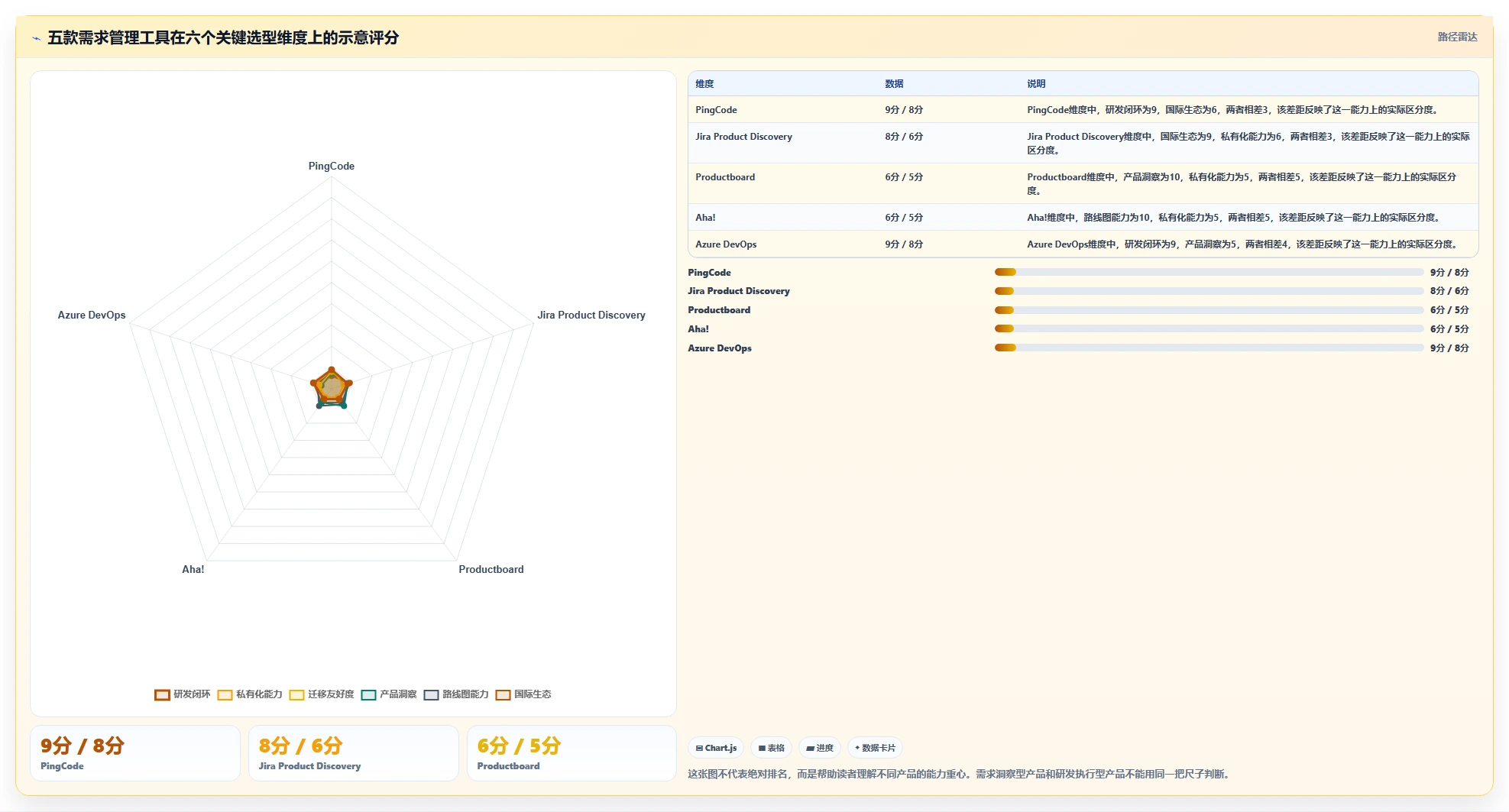This screenshot has height=812, width=1509.
Task: Toggle the 国际生态 legend swatch
Action: [x=503, y=694]
